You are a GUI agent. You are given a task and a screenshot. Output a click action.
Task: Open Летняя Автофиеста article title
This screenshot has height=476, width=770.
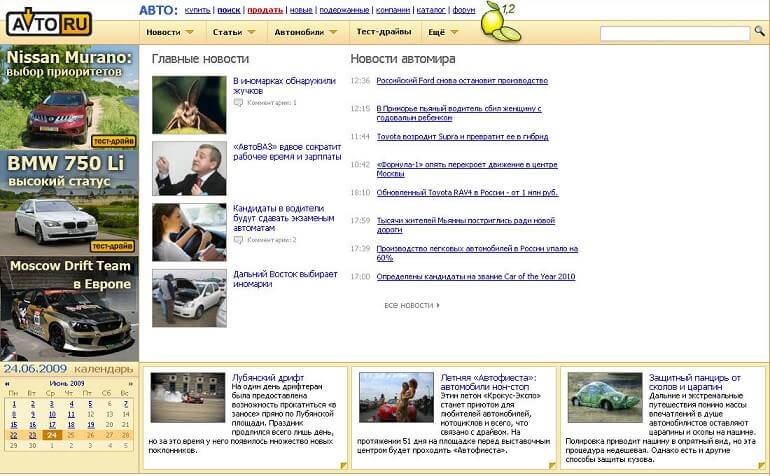[x=488, y=382]
